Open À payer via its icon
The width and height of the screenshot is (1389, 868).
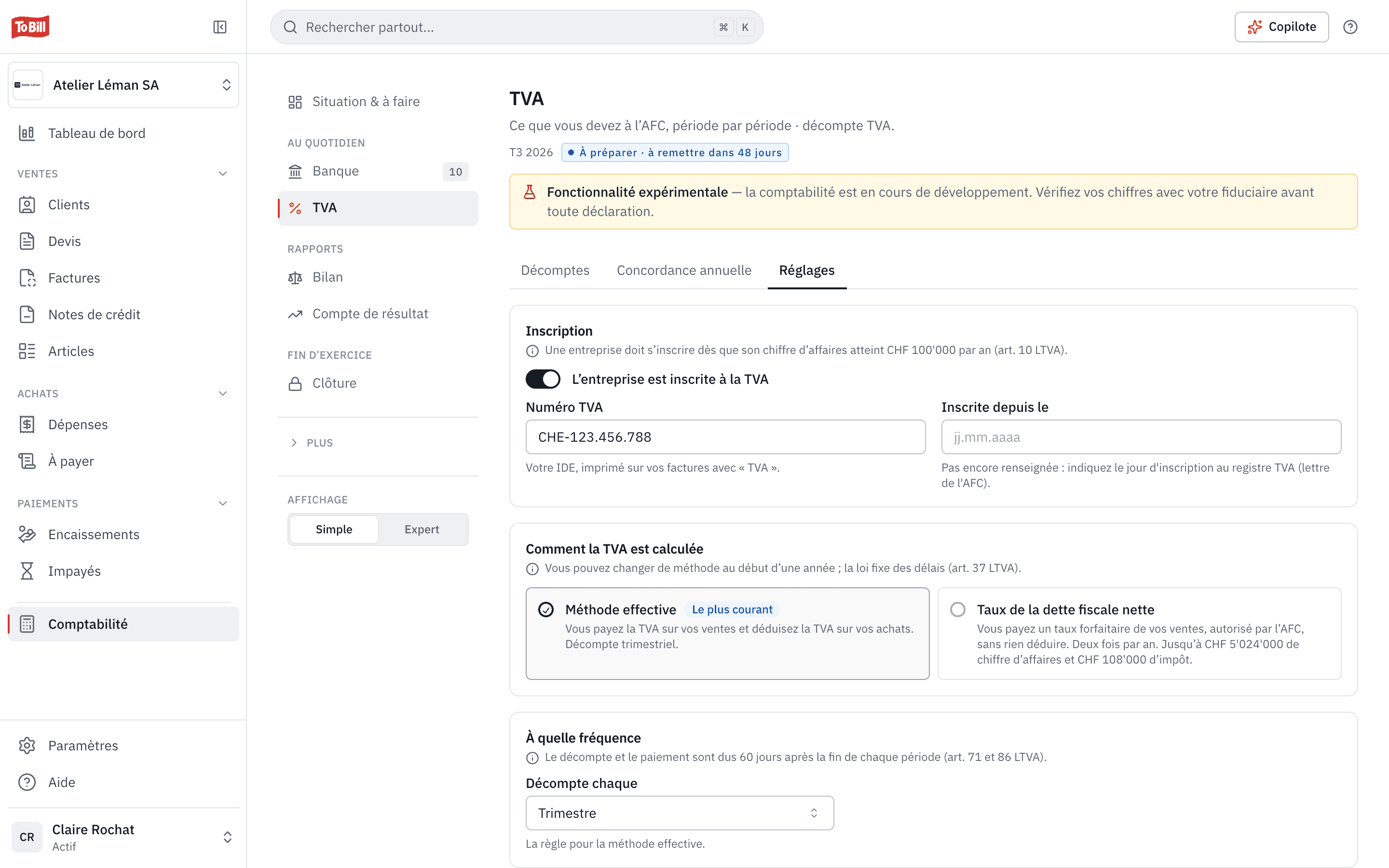(x=27, y=461)
